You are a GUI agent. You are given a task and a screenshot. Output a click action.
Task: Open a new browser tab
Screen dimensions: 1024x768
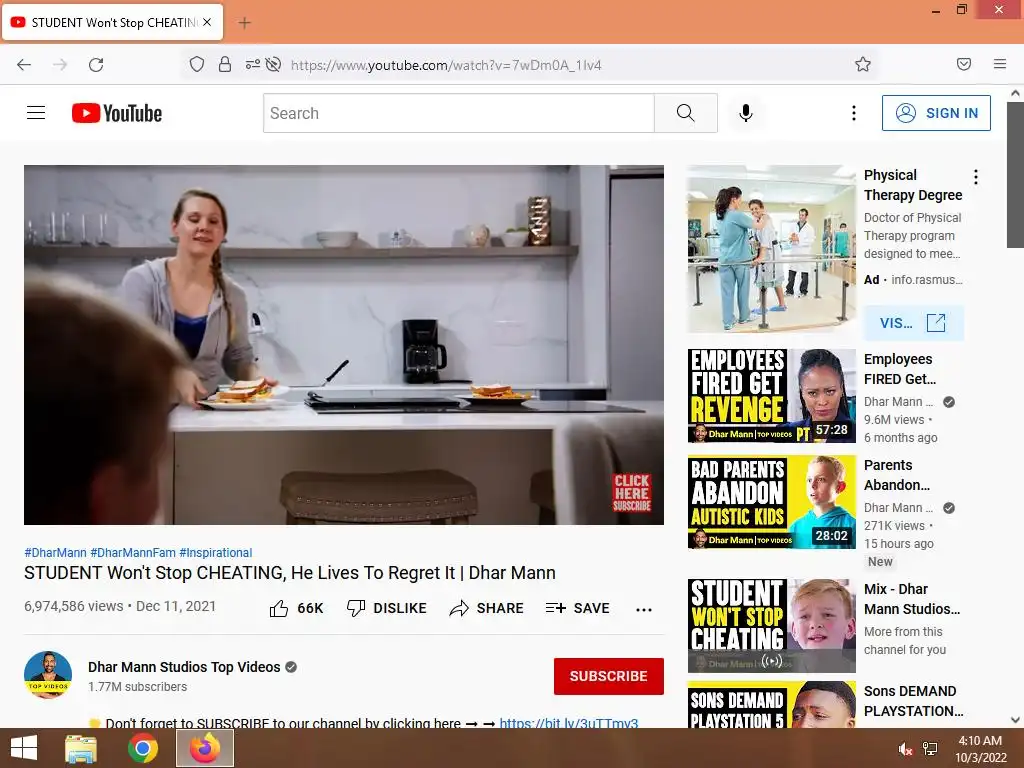[244, 23]
